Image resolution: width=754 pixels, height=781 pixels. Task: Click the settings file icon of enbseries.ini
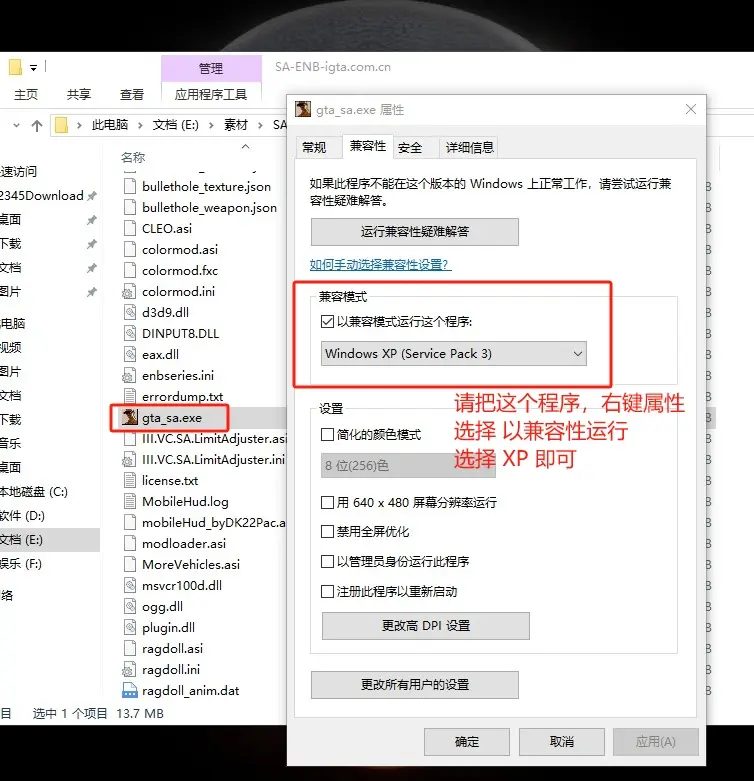click(x=129, y=375)
